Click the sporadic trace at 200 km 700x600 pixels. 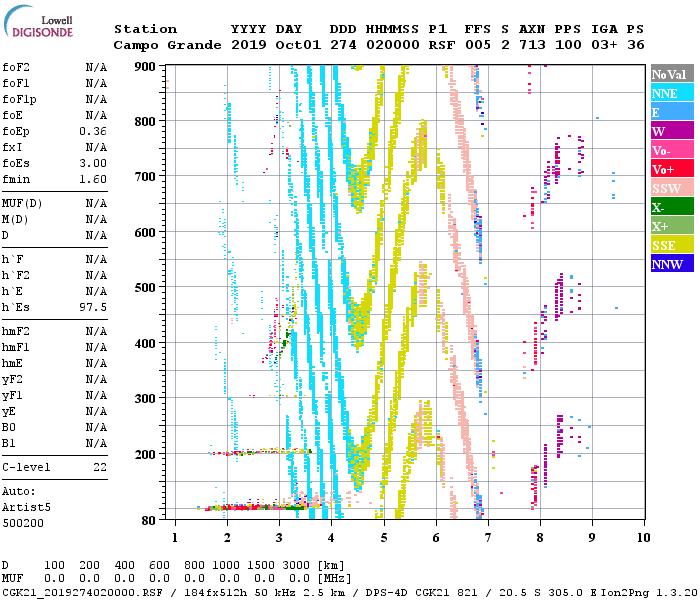click(x=260, y=452)
